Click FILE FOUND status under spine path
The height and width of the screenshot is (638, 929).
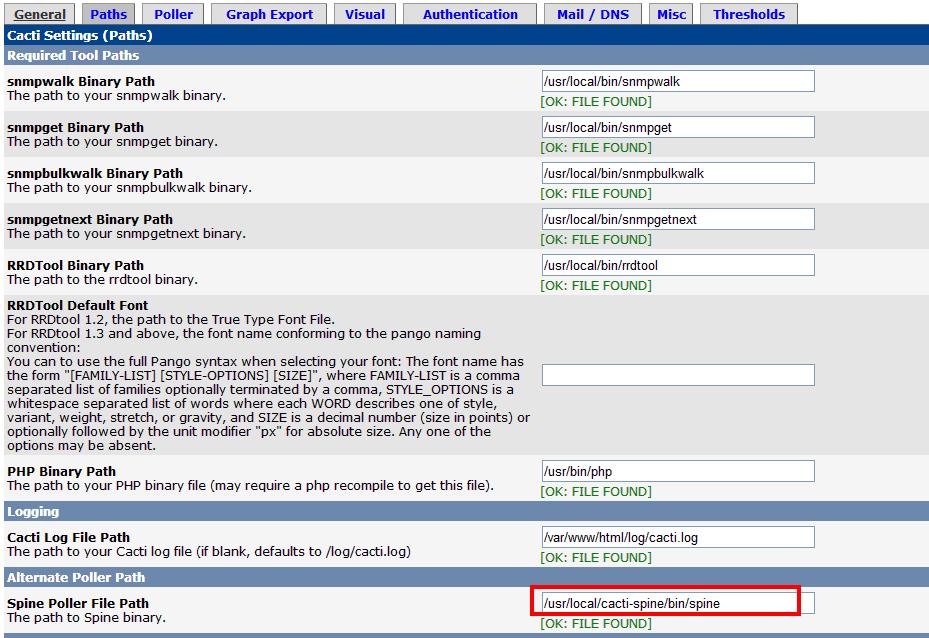tap(596, 623)
